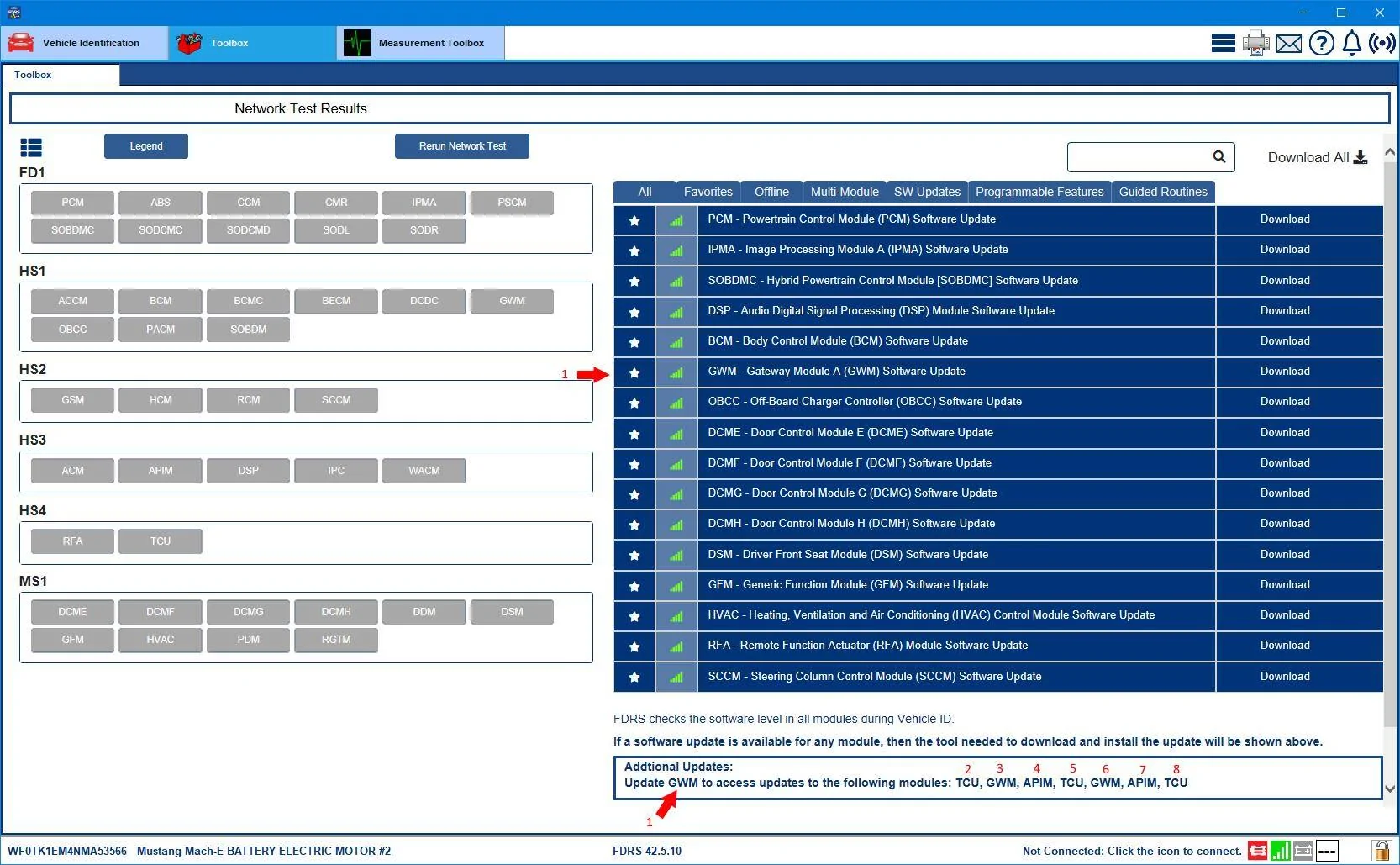The image size is (1400, 865).
Task: Open the hamburger menu icon in the header
Action: (x=1223, y=43)
